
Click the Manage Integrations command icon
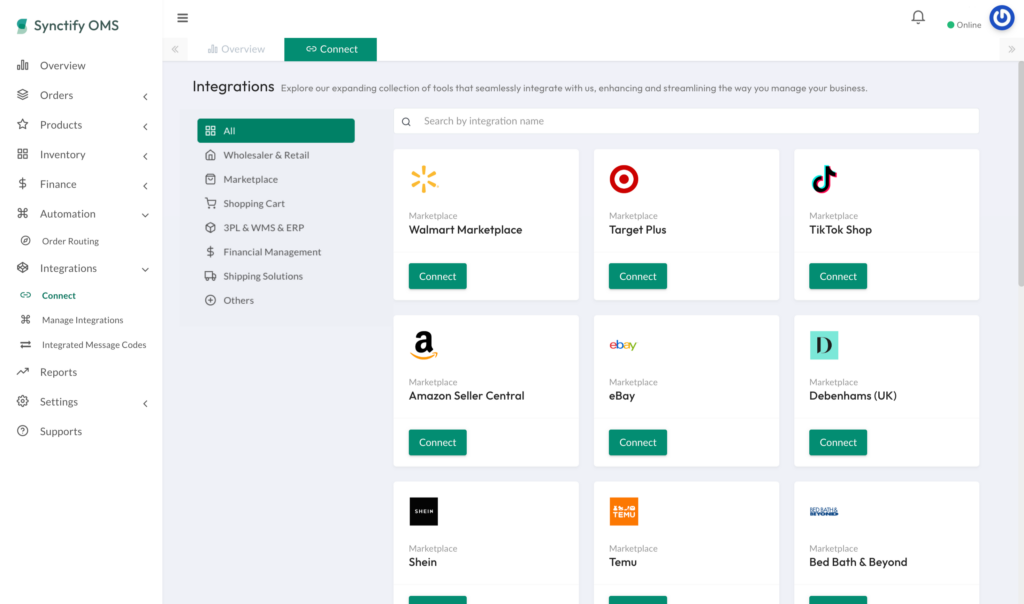coord(25,319)
